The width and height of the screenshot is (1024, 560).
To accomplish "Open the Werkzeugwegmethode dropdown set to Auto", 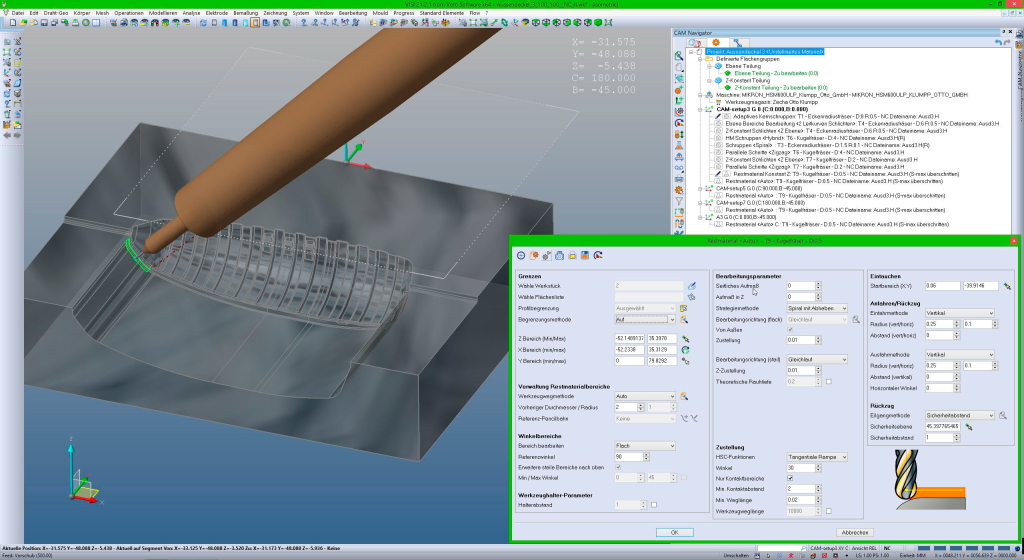I will 645,396.
